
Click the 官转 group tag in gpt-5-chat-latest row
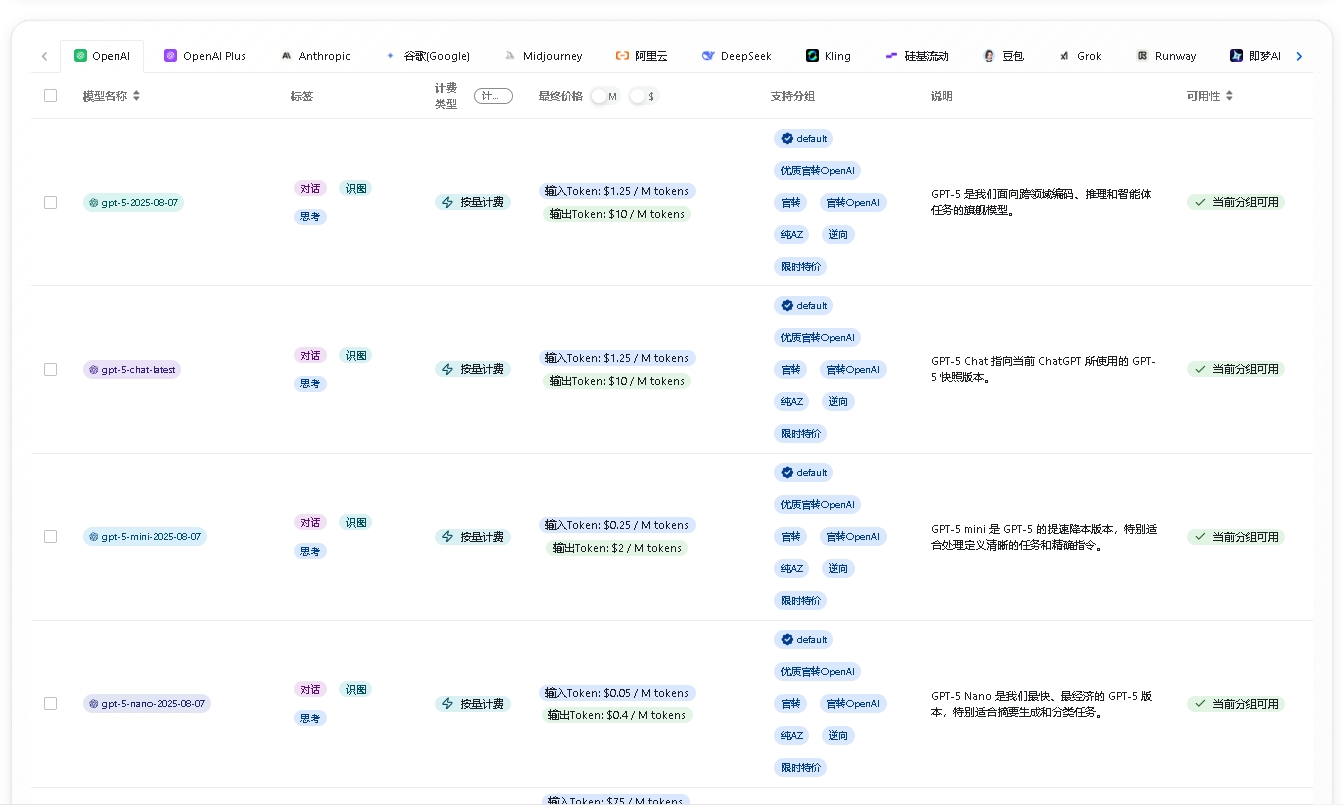[791, 370]
